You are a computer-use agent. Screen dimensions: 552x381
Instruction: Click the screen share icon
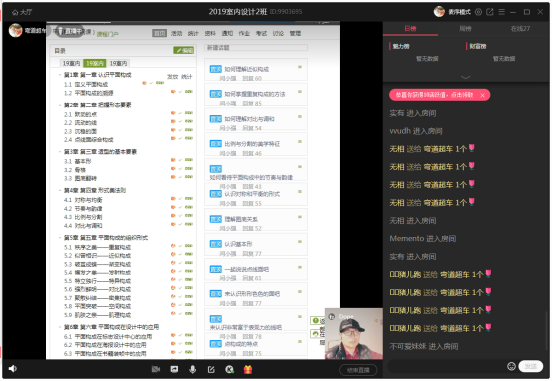click(x=174, y=369)
